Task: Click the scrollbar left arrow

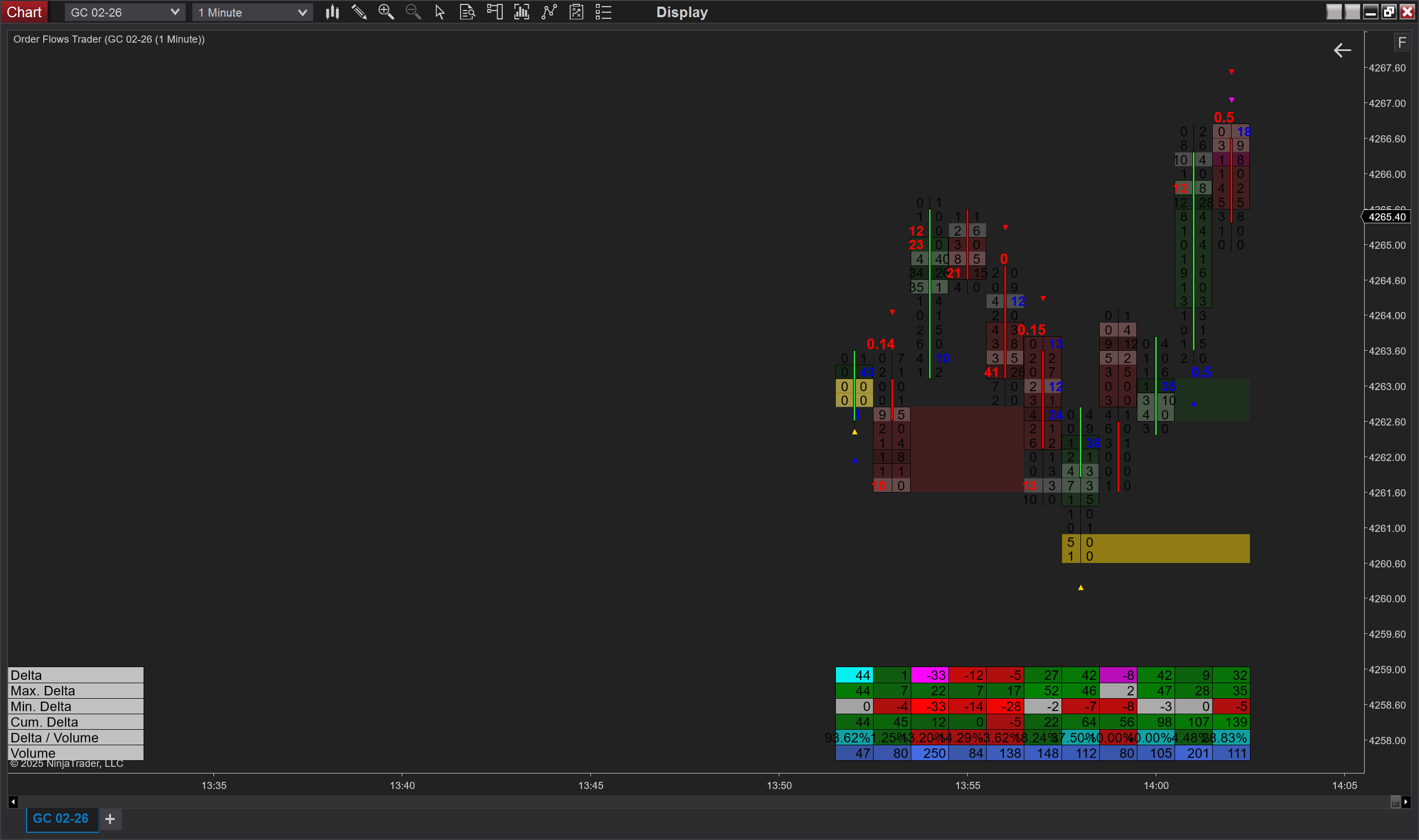Action: pyautogui.click(x=13, y=802)
